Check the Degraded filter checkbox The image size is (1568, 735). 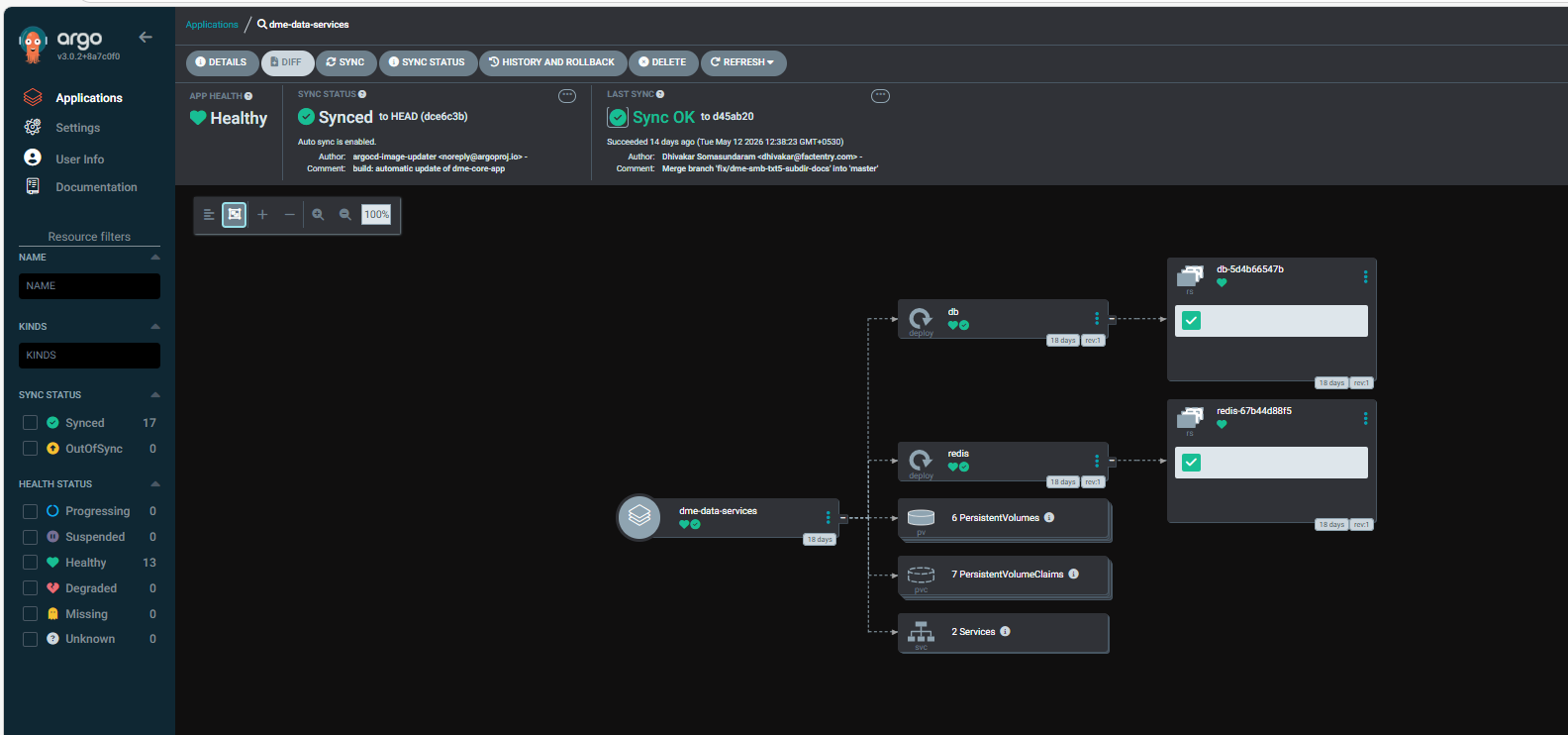pyautogui.click(x=30, y=588)
